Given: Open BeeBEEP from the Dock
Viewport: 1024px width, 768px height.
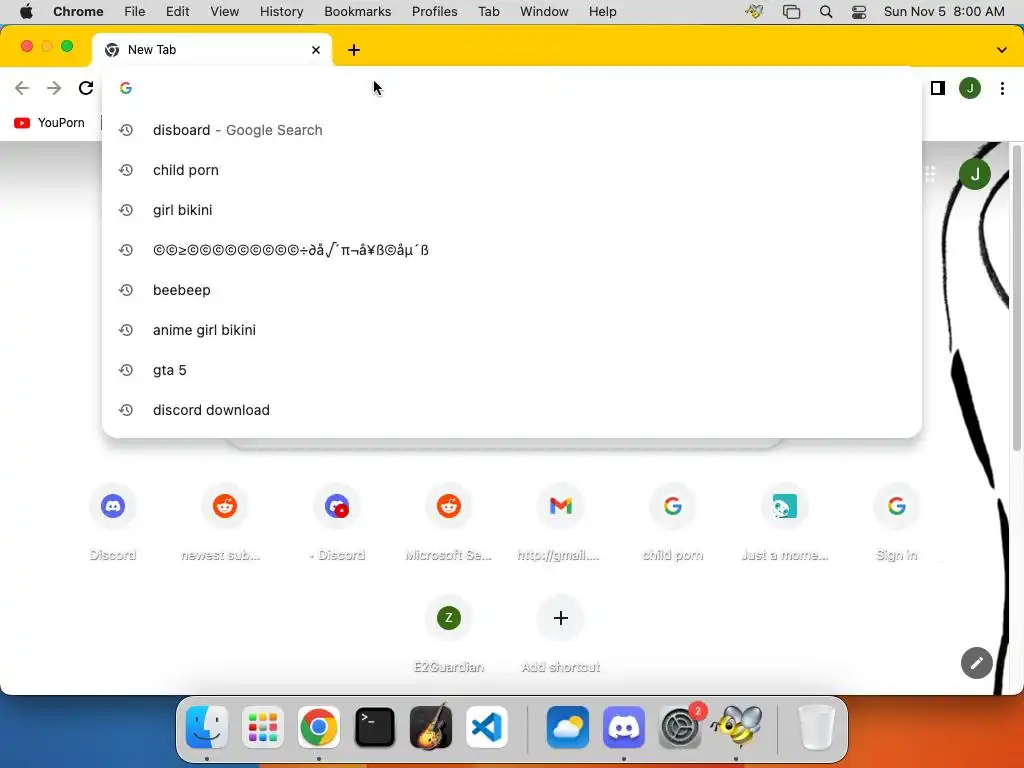Looking at the screenshot, I should point(736,727).
